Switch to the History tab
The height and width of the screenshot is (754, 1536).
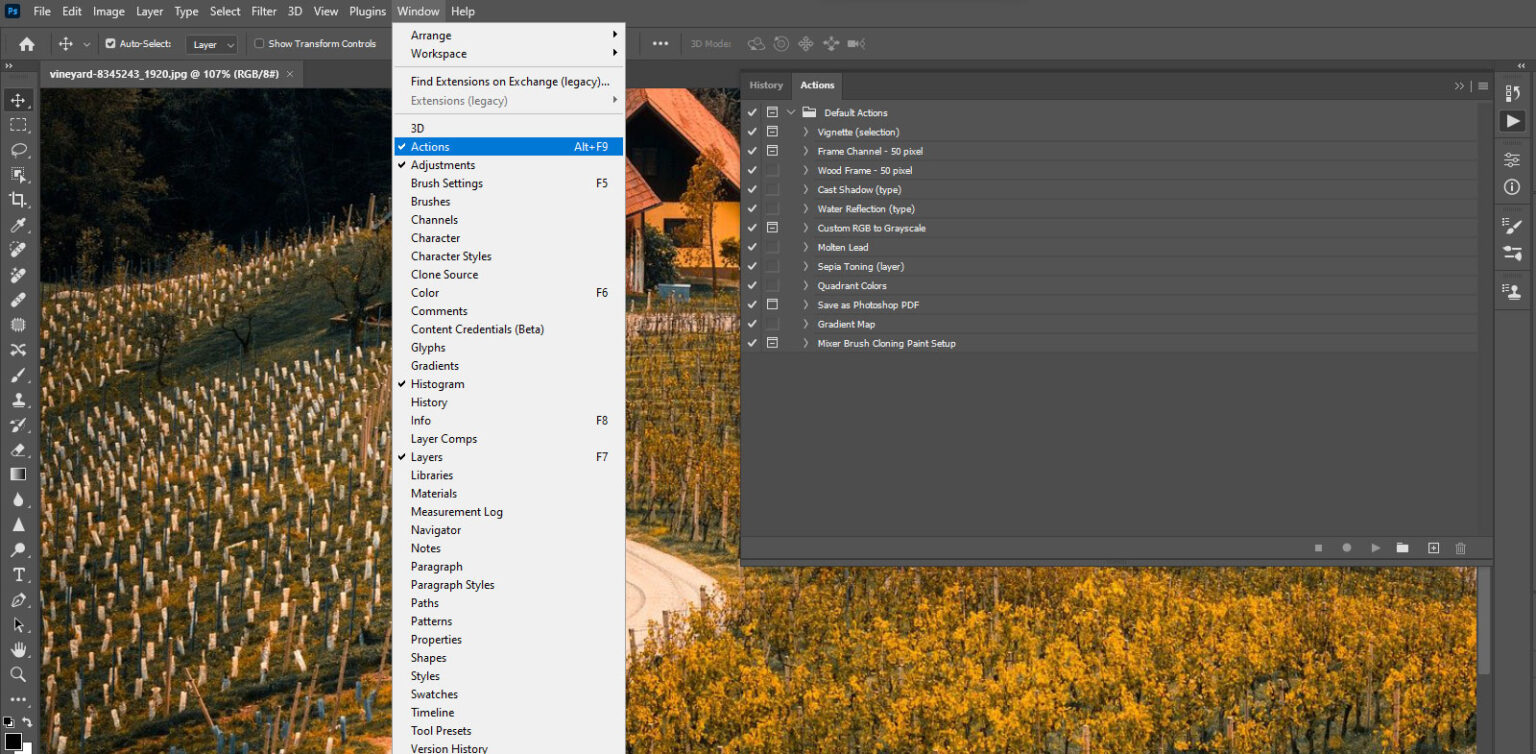click(766, 85)
